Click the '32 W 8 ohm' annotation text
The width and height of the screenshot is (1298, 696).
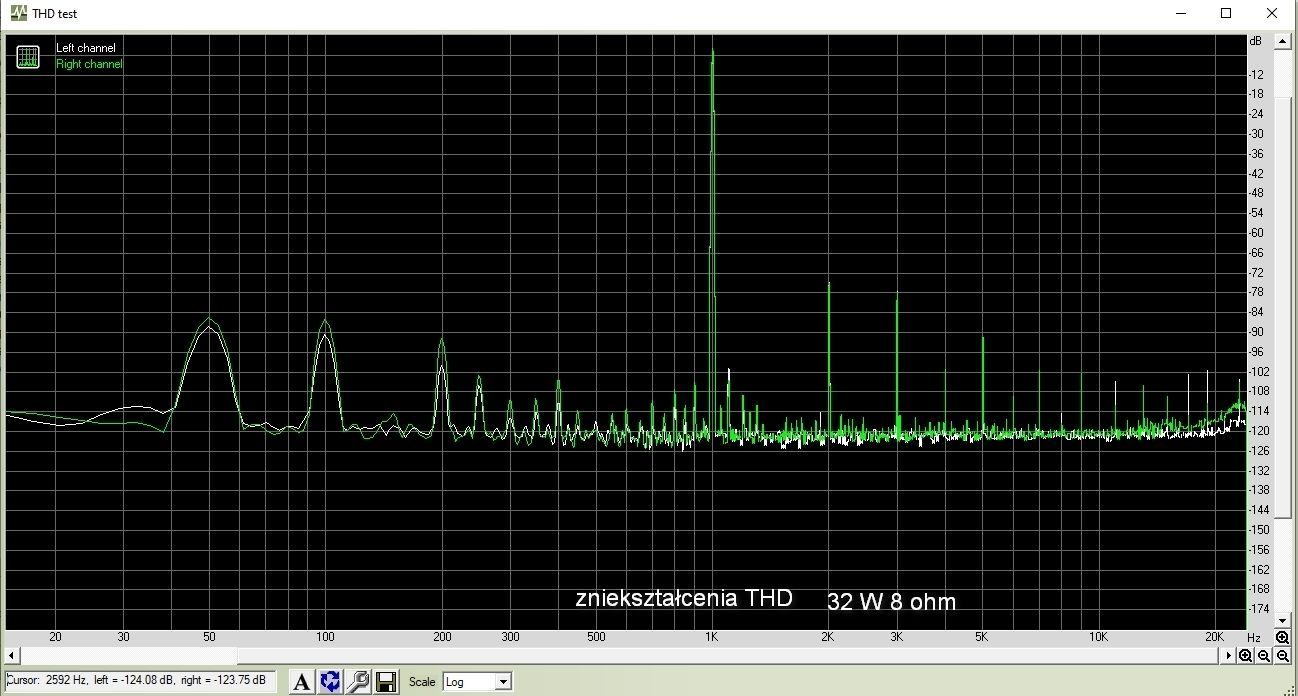tap(891, 602)
